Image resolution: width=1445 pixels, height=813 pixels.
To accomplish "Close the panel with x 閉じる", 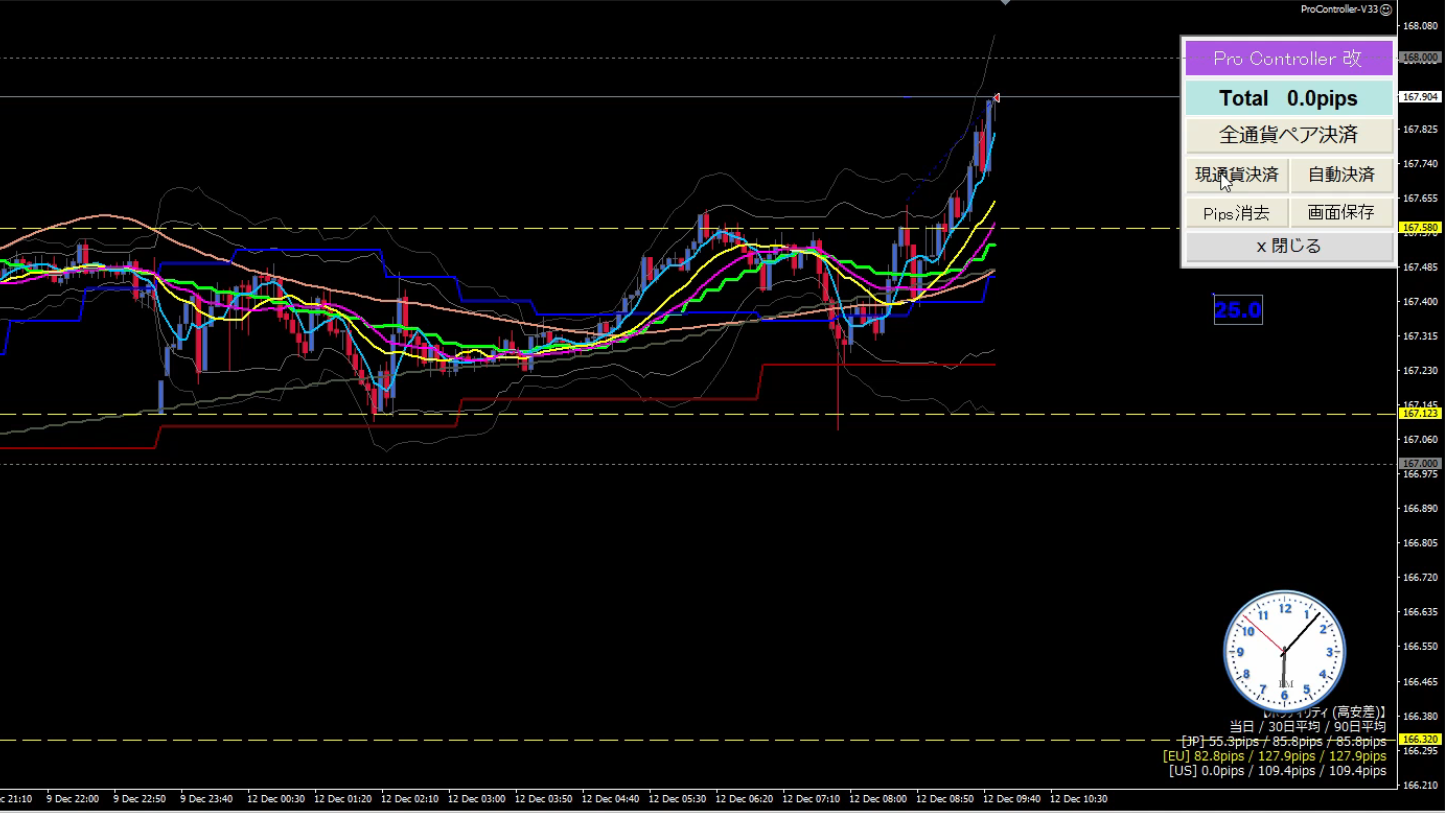I will pyautogui.click(x=1288, y=246).
